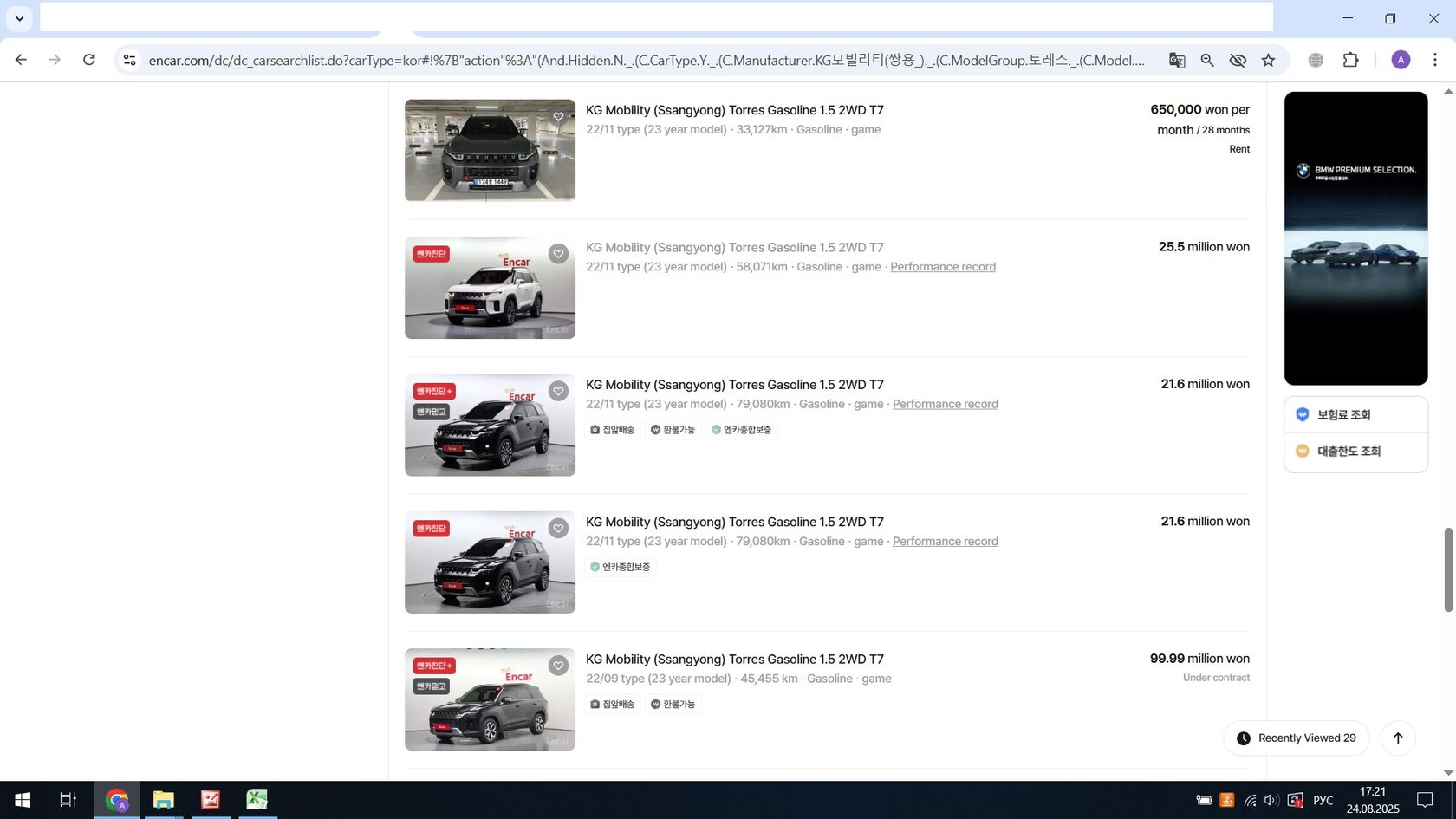The width and height of the screenshot is (1456, 819).
Task: Open File Explorer from the taskbar
Action: coord(164,800)
